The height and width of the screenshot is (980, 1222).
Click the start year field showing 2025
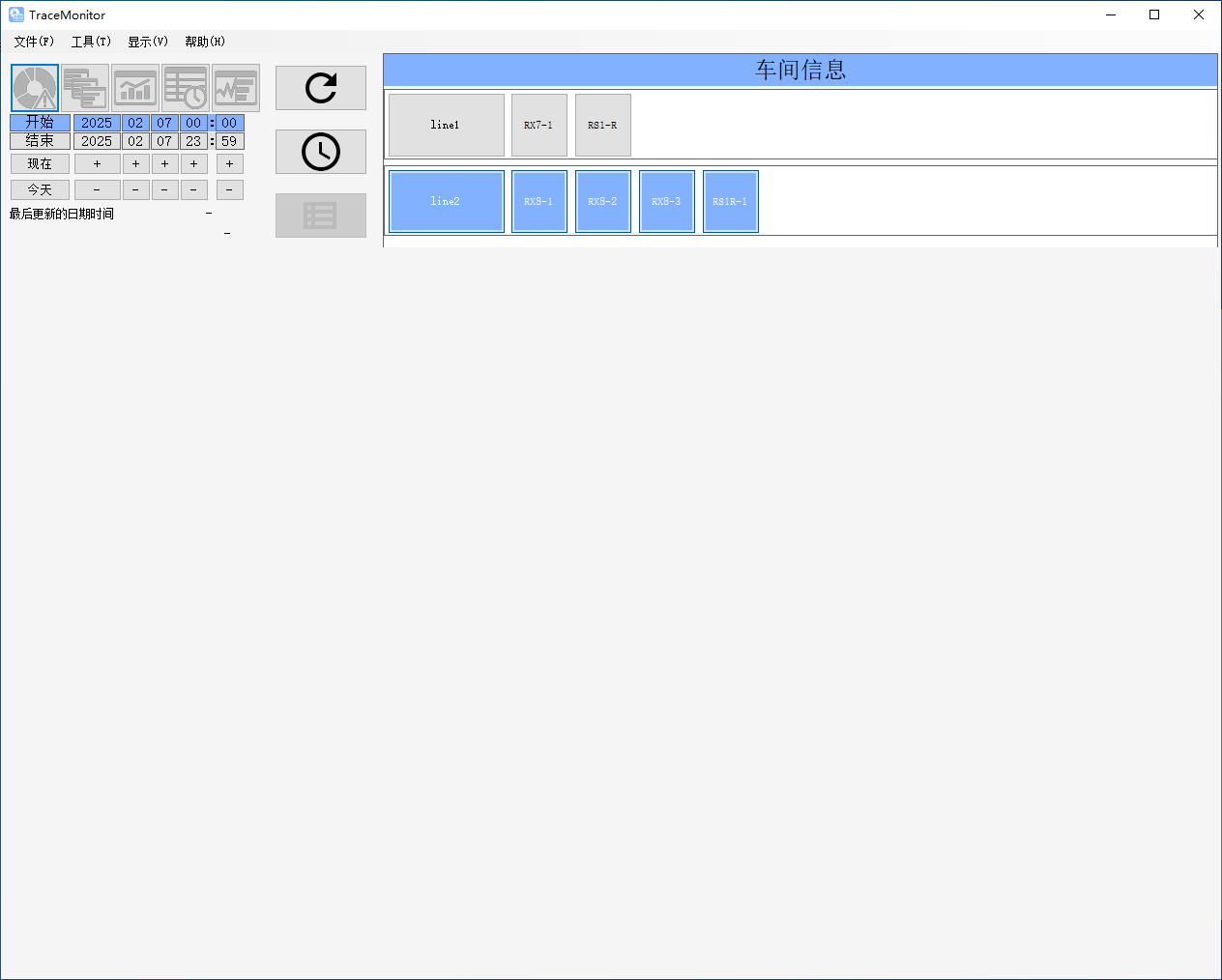click(97, 123)
